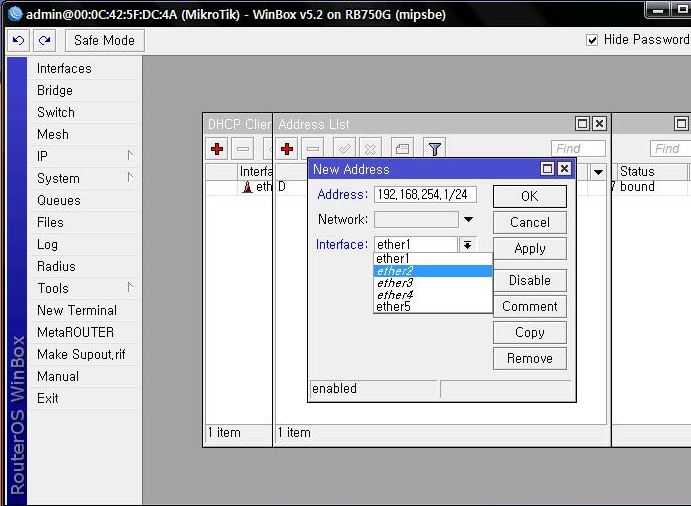This screenshot has height=506, width=691.
Task: Click the Undo arrow icon
Action: (18, 41)
